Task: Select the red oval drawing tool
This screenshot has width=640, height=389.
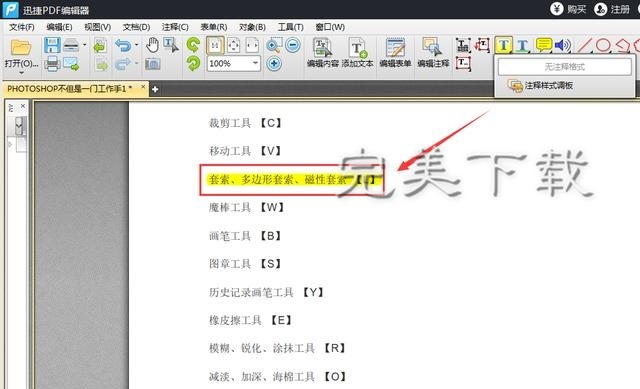Action: (603, 45)
